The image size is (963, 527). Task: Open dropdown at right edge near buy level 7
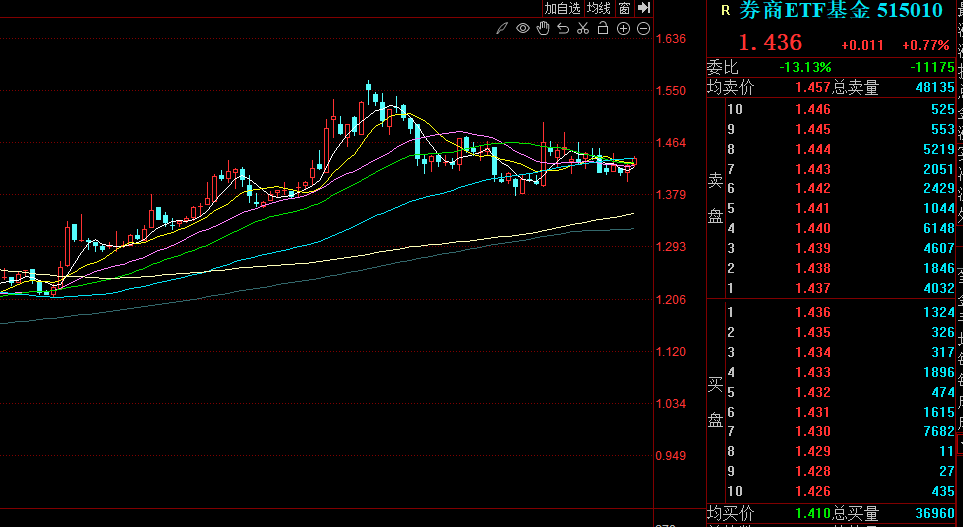click(x=958, y=441)
